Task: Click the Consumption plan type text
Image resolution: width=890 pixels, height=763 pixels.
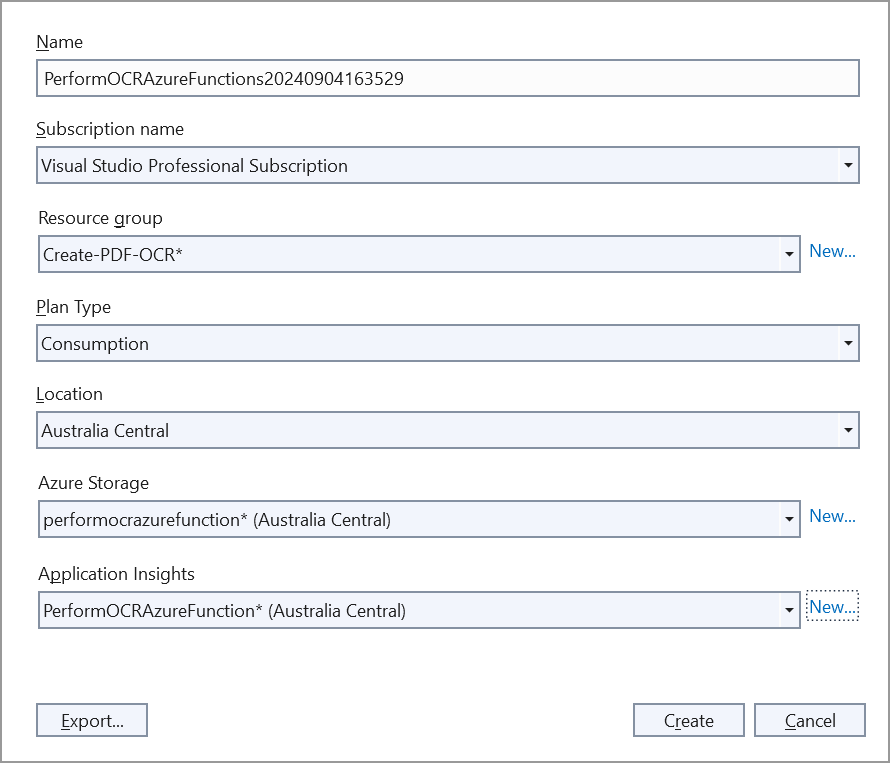Action: [x=95, y=344]
